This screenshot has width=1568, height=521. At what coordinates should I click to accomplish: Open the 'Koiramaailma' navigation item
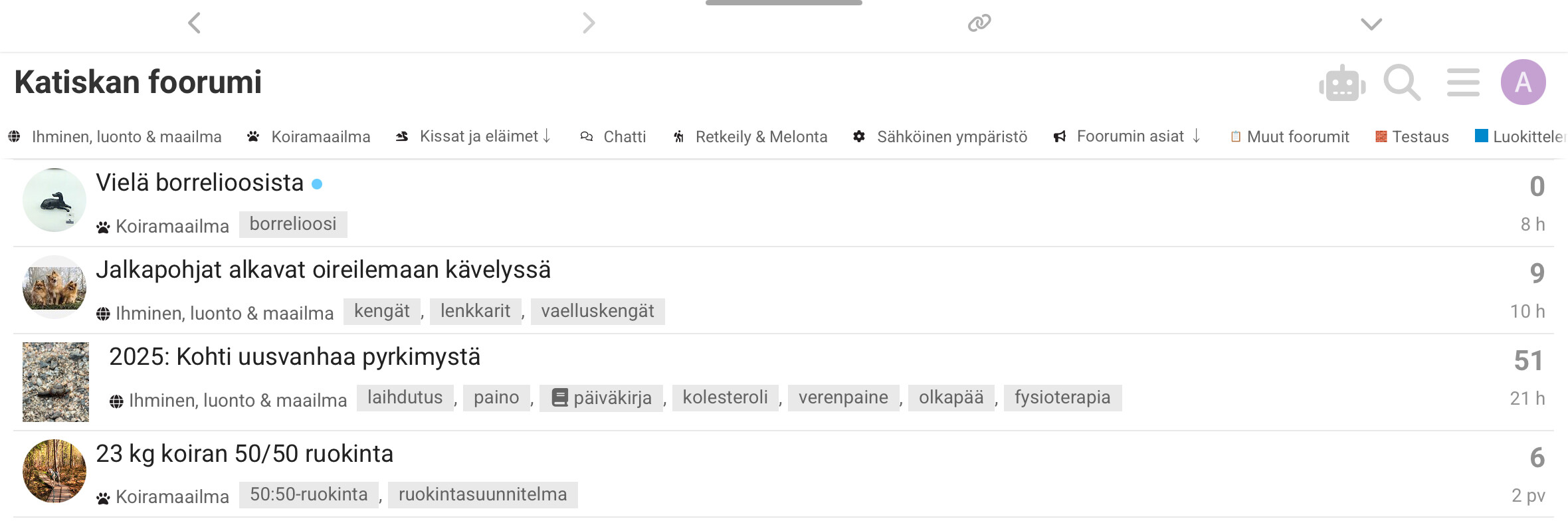[x=320, y=137]
